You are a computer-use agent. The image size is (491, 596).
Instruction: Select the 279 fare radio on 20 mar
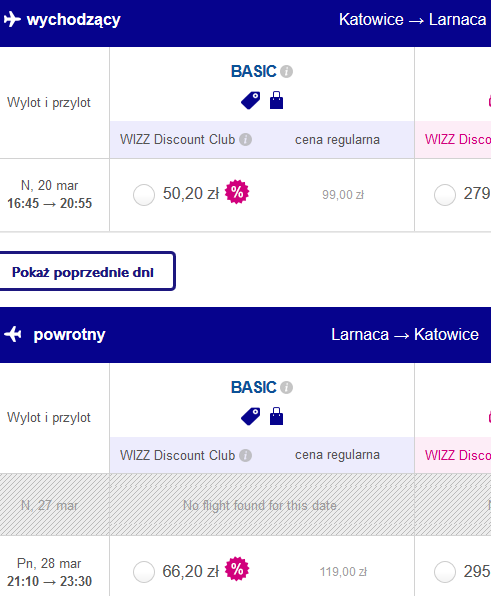coord(445,195)
